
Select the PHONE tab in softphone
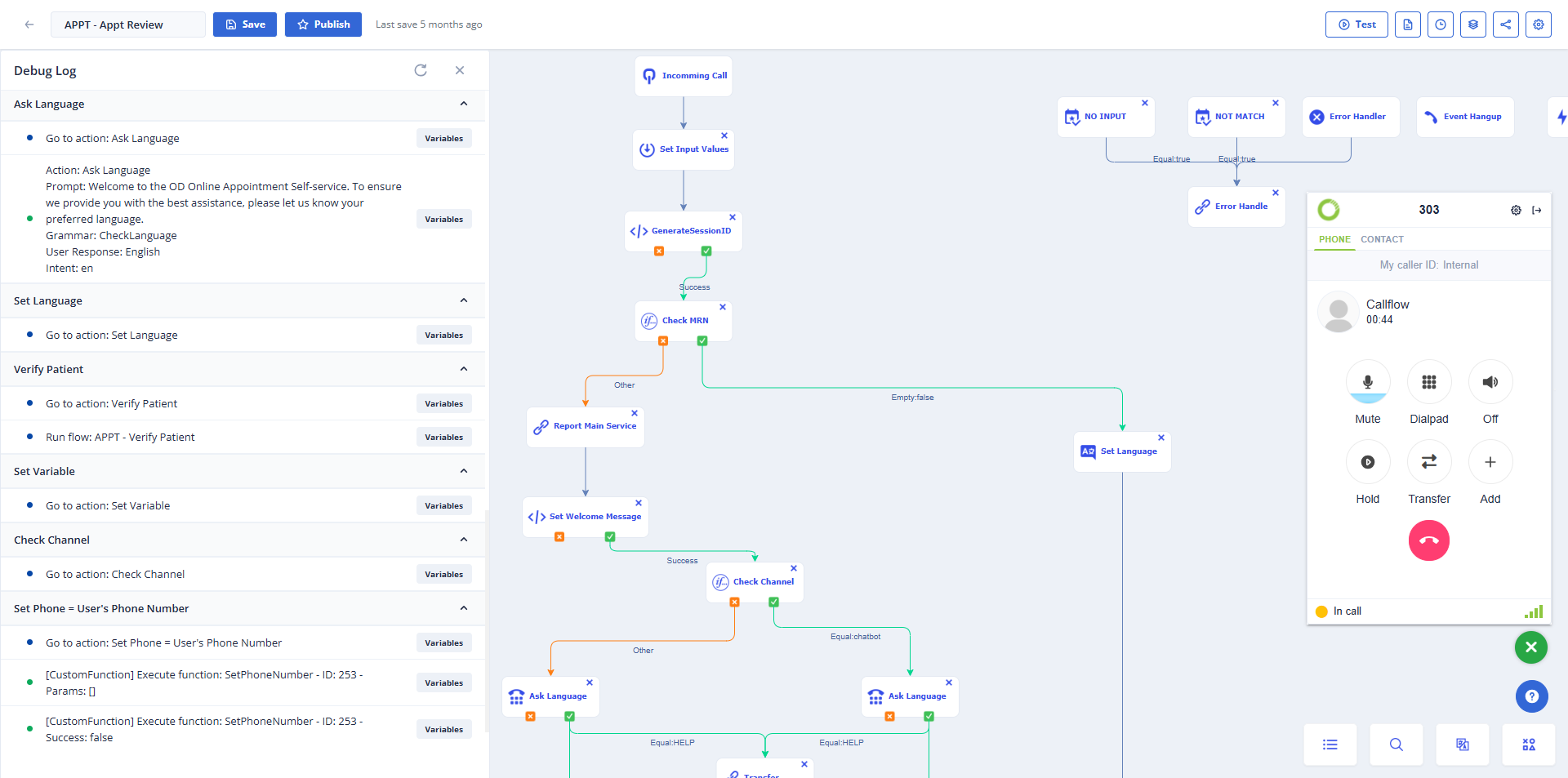click(x=1334, y=239)
